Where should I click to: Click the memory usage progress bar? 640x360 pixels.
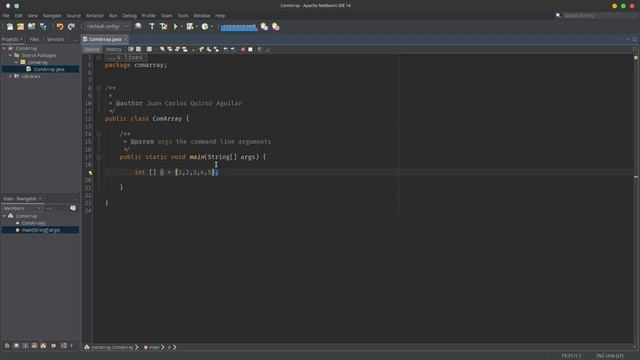point(239,27)
